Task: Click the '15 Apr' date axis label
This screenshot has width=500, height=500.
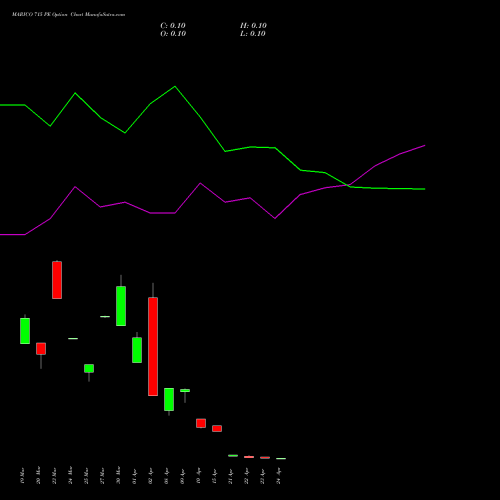Action: point(214,475)
